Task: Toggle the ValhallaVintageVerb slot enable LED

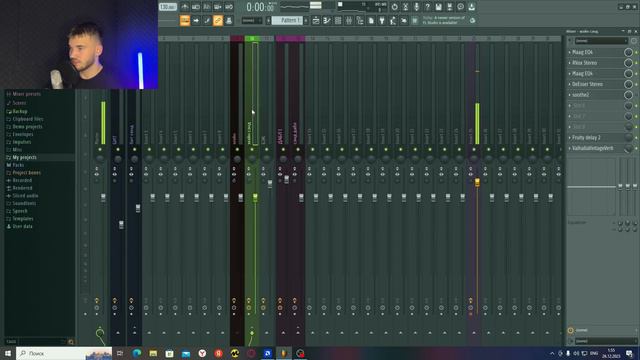Action: pyautogui.click(x=636, y=148)
